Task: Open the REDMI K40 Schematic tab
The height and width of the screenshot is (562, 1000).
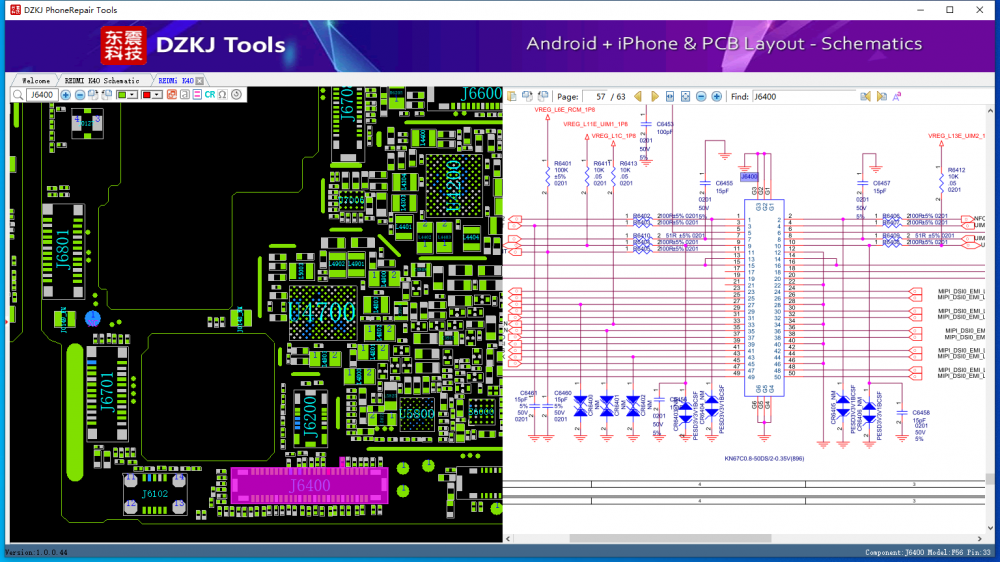Action: click(x=102, y=80)
